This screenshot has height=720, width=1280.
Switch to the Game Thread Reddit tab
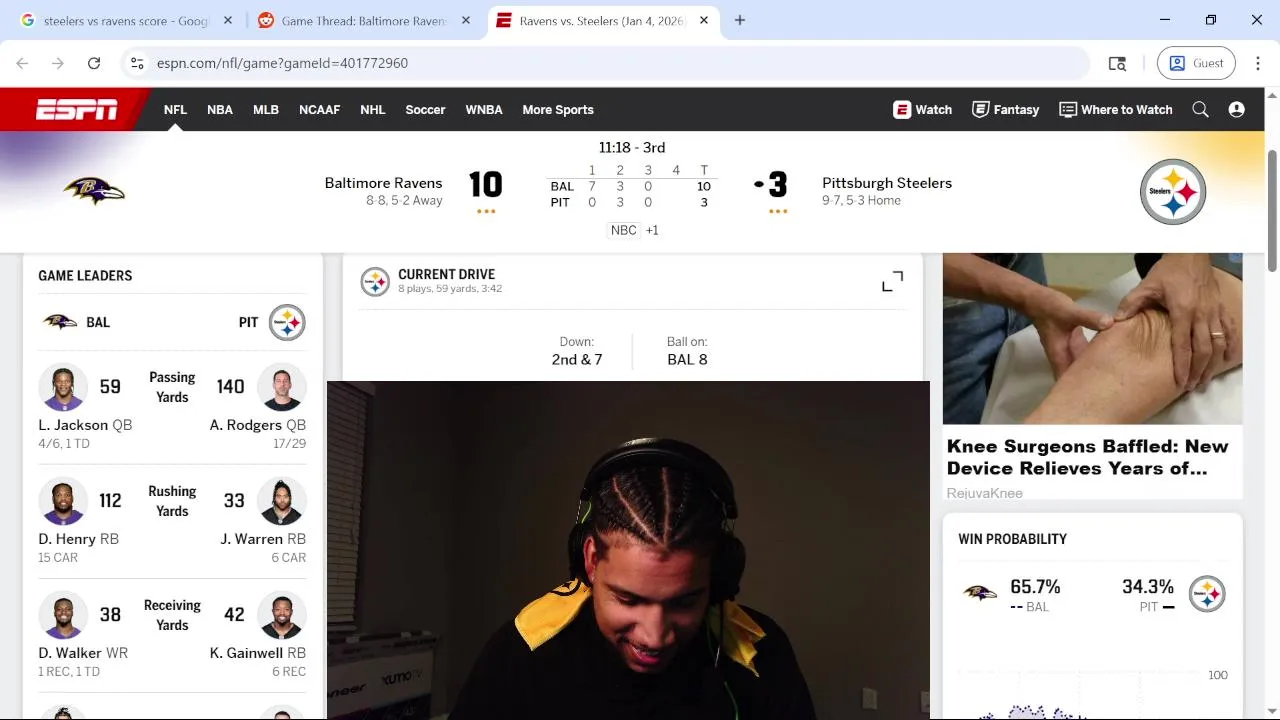point(363,20)
